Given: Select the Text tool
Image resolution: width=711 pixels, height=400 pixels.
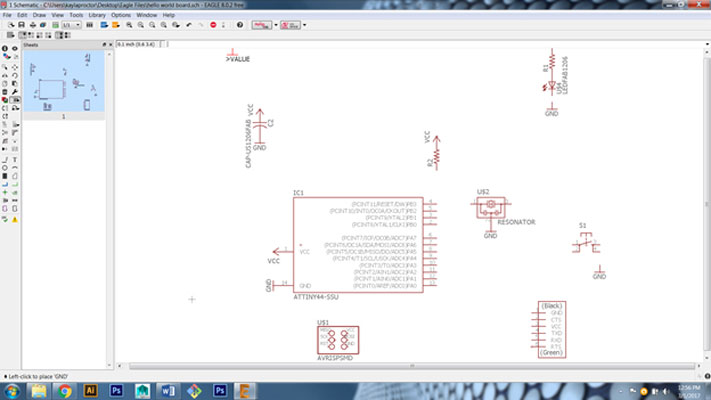Looking at the screenshot, I should click(x=15, y=160).
